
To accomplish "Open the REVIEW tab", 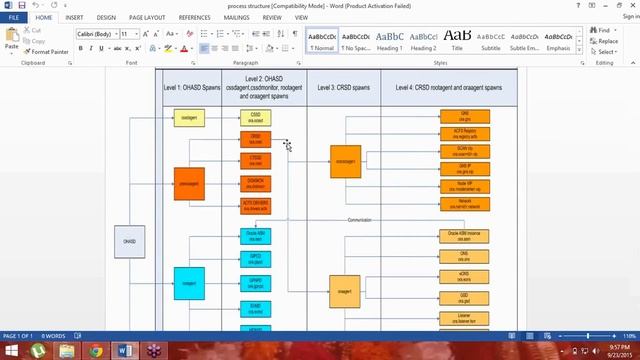I will point(272,18).
